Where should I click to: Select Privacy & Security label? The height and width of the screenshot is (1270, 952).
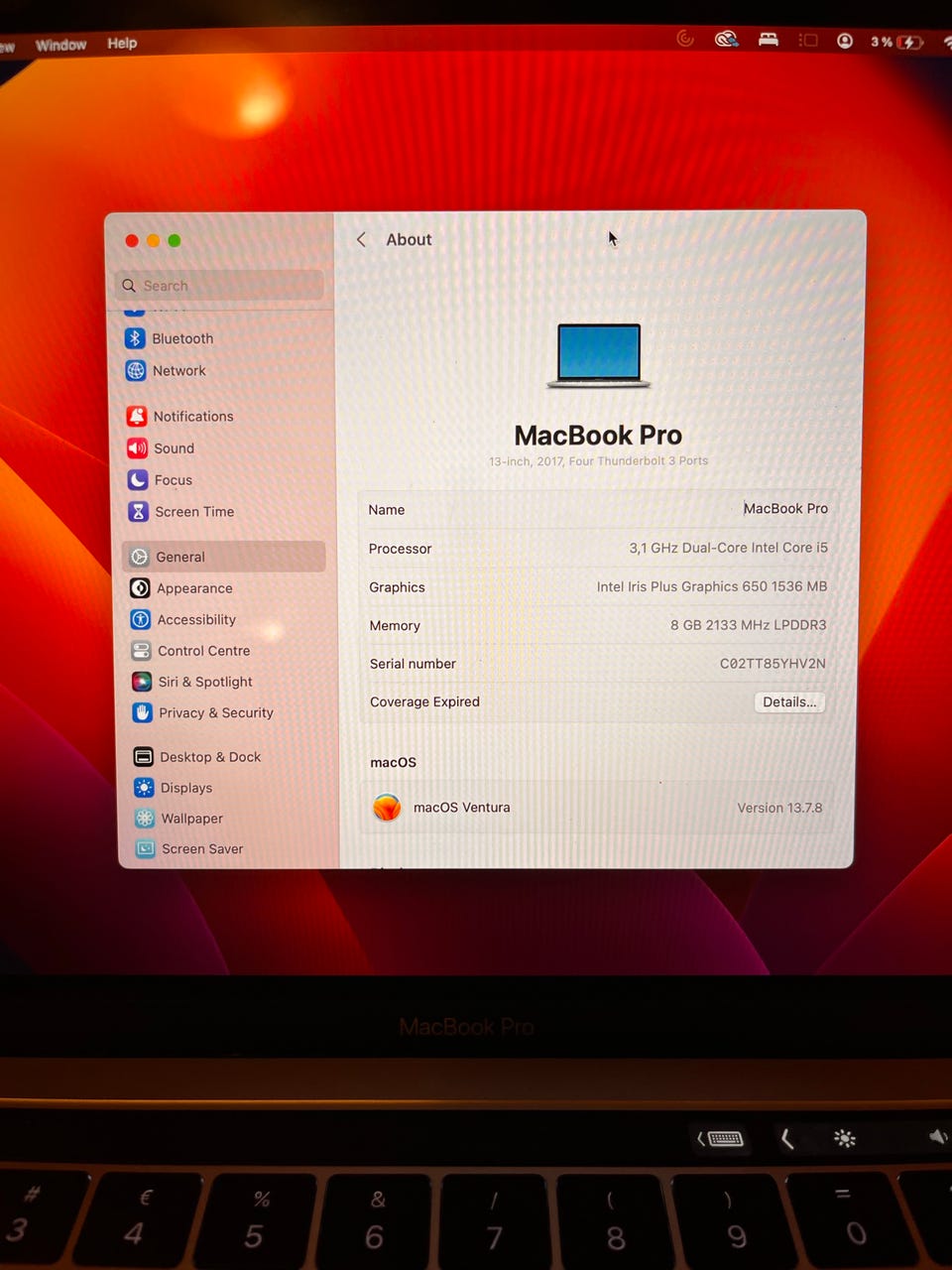216,712
